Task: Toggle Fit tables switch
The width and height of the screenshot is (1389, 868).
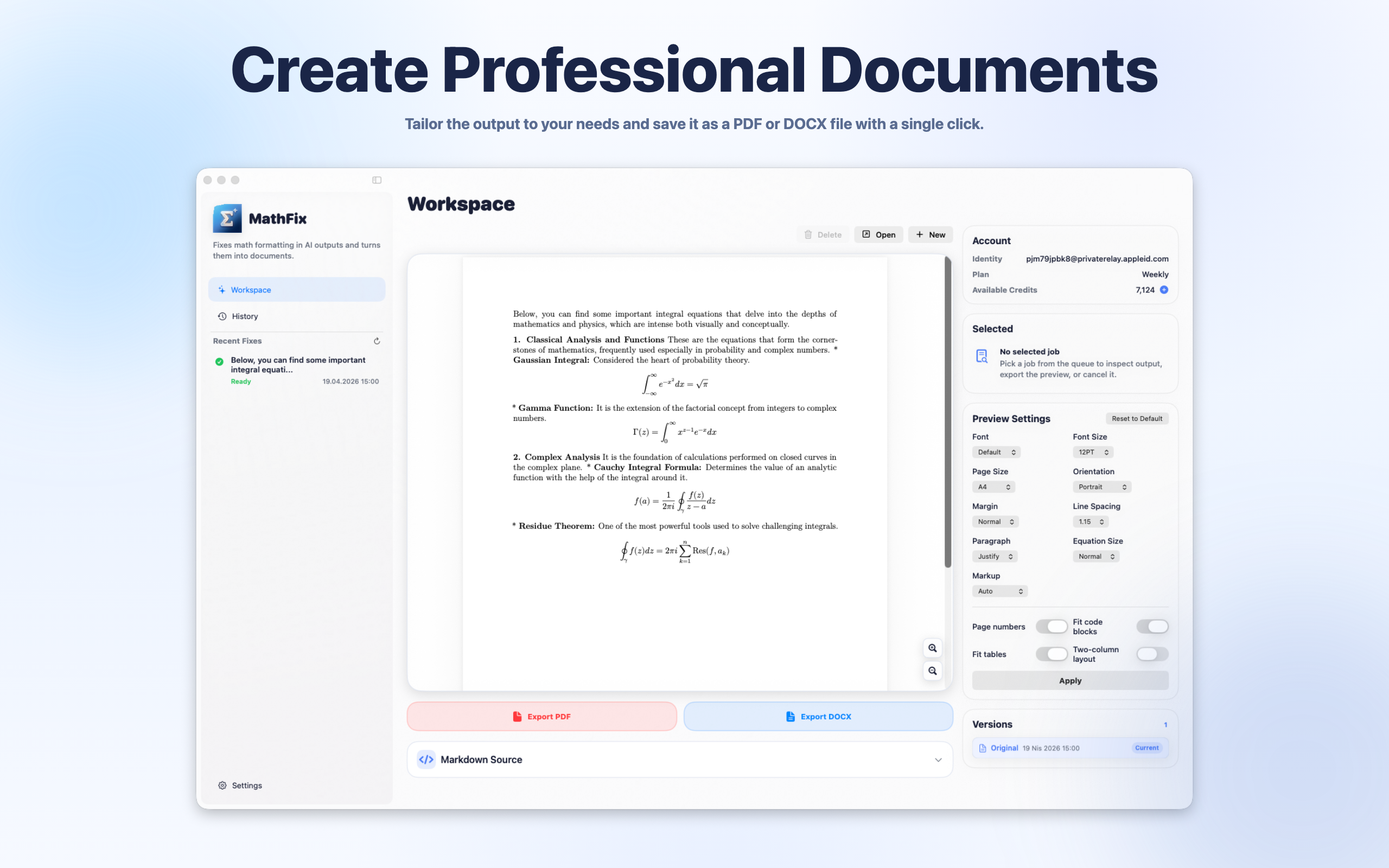Action: pyautogui.click(x=1052, y=654)
